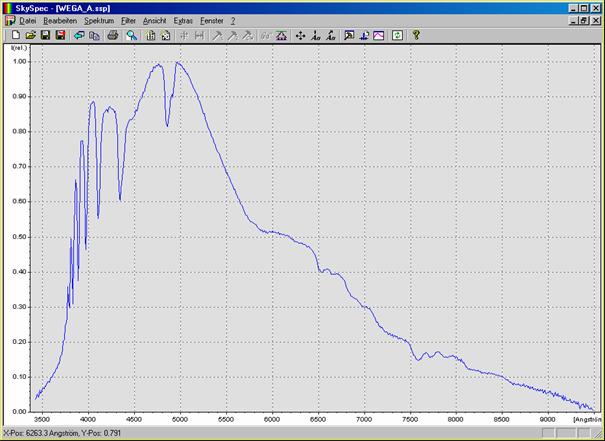Click the '?' help menu item
Screen dimensions: 605x441
point(233,20)
